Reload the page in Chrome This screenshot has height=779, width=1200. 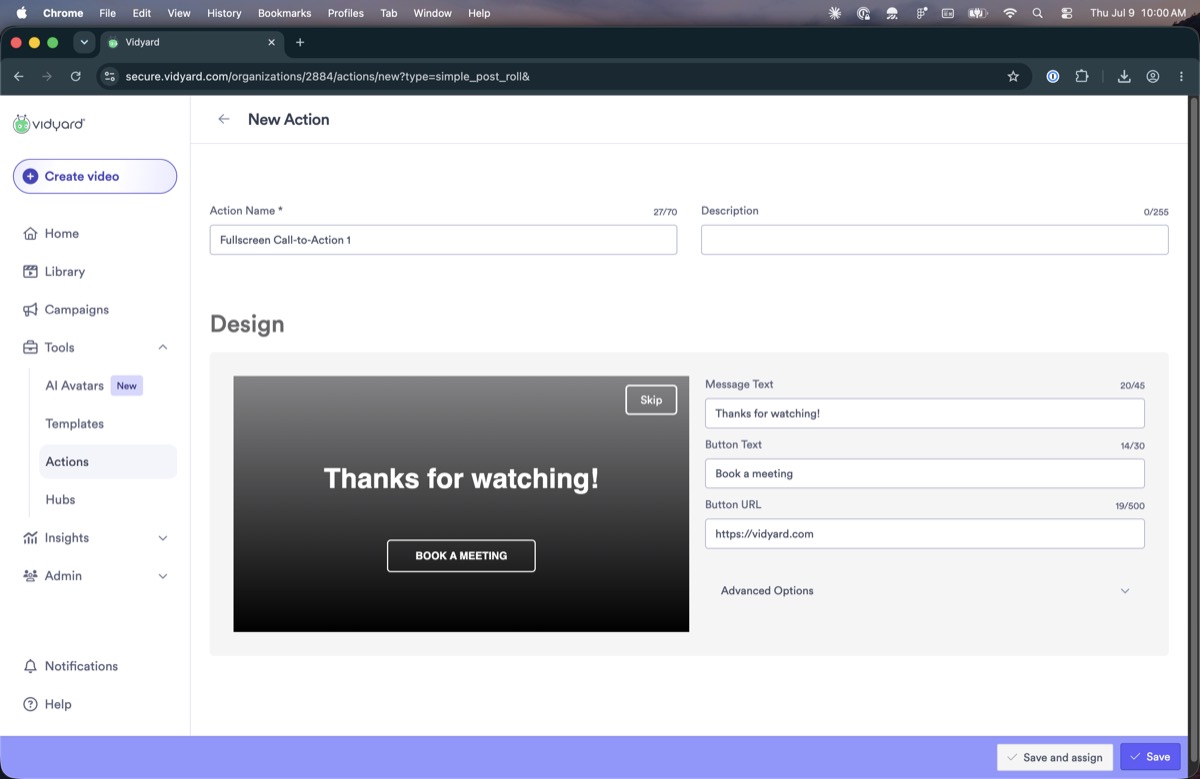(76, 76)
